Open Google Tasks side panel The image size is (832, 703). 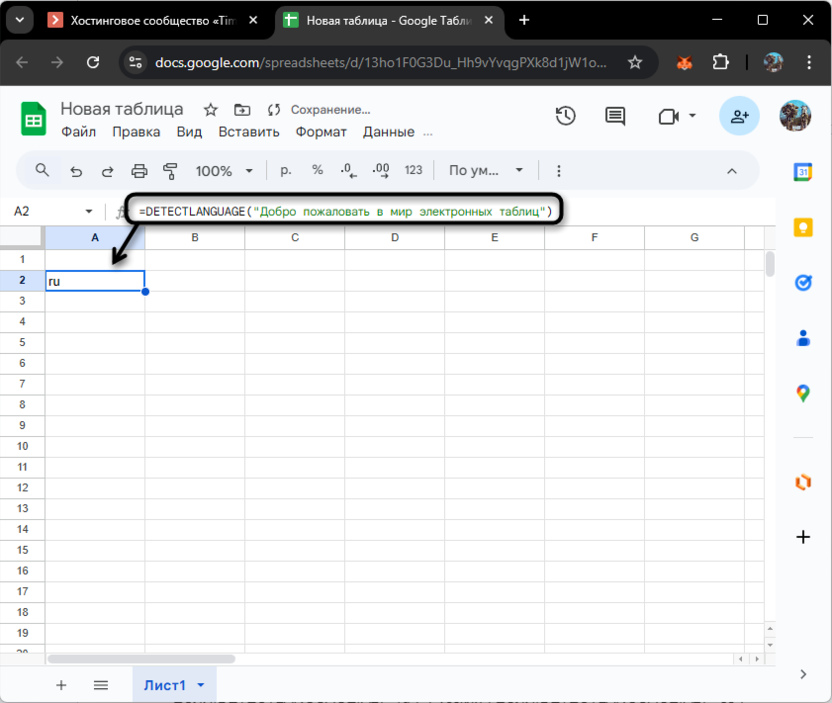coord(803,282)
